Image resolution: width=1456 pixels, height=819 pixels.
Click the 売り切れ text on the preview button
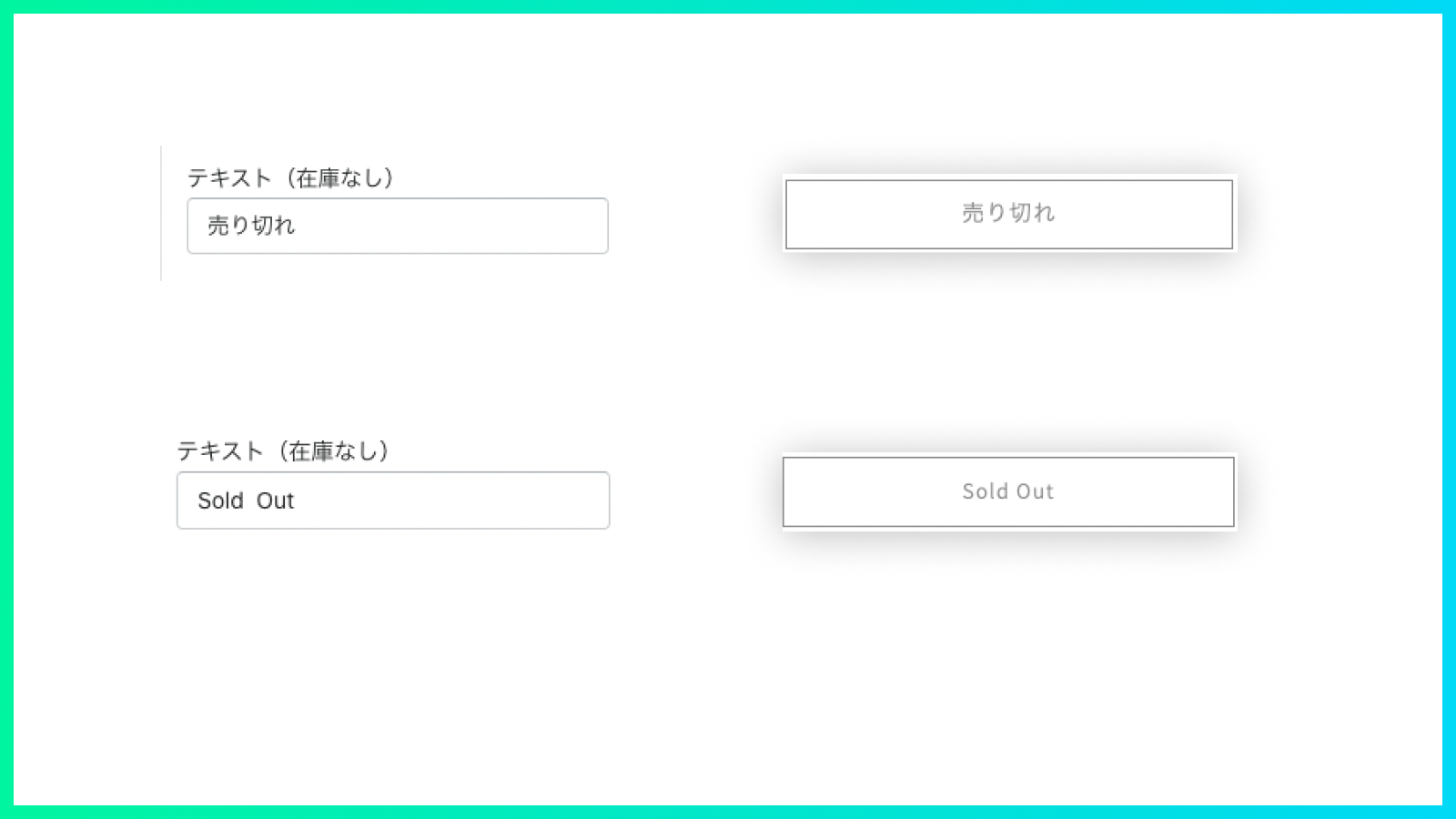(x=1008, y=213)
